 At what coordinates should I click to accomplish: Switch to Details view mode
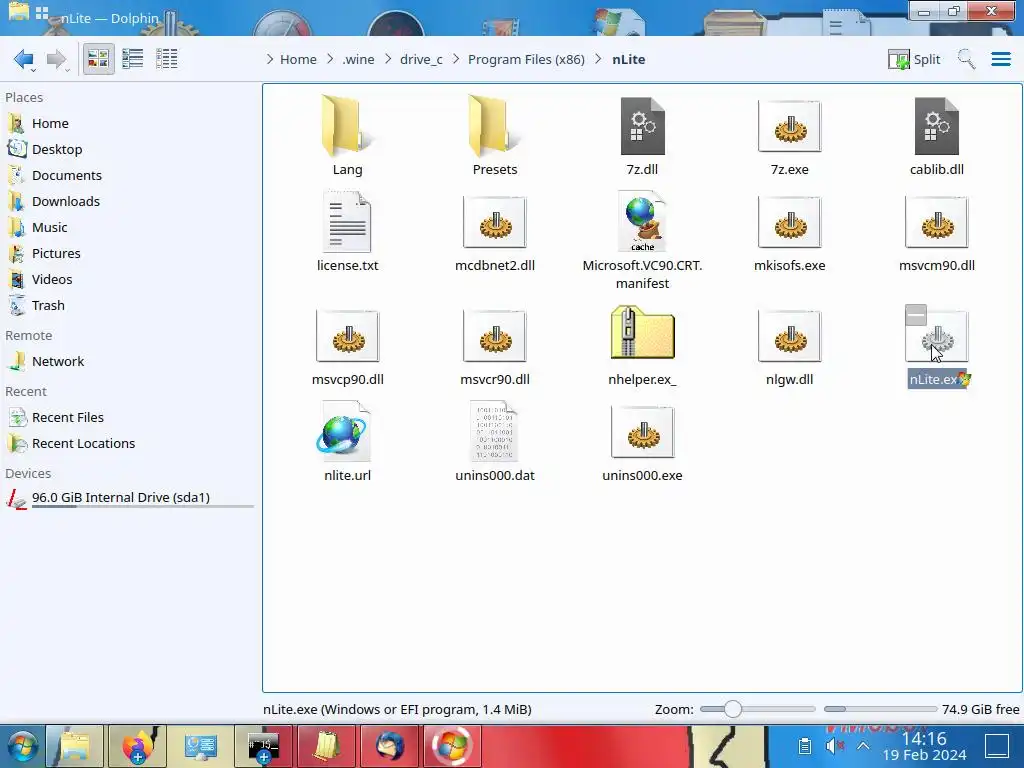click(167, 59)
